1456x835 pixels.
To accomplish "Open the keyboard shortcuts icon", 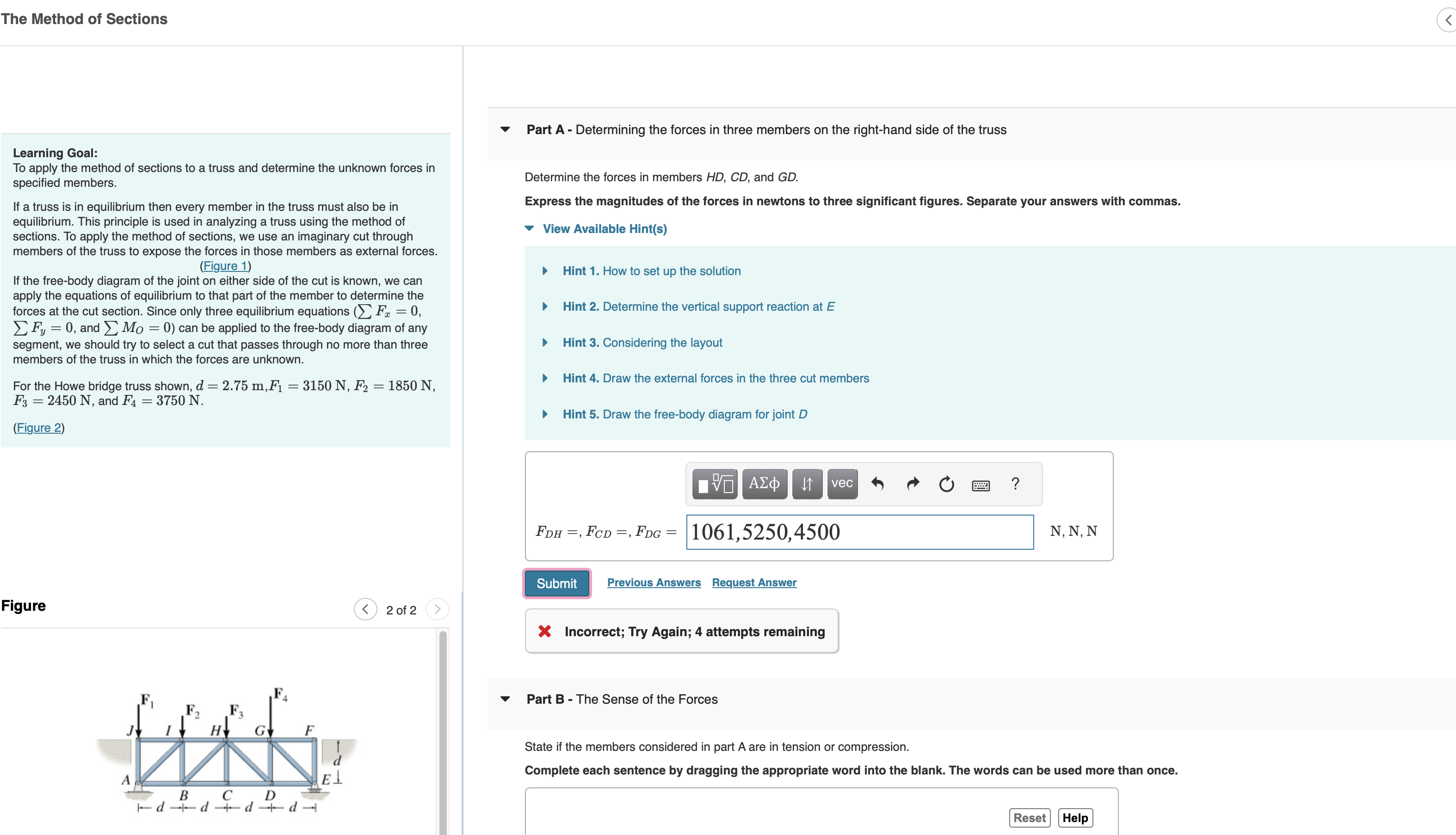I will 981,485.
